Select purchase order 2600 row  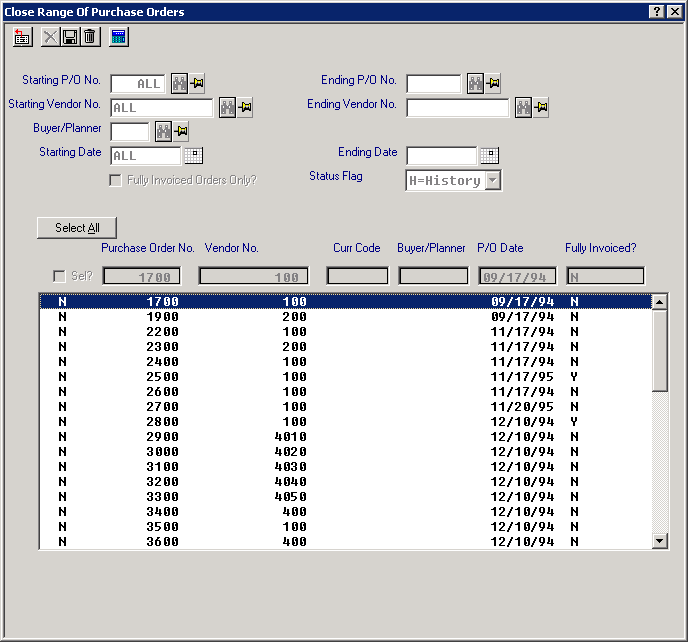coord(345,392)
